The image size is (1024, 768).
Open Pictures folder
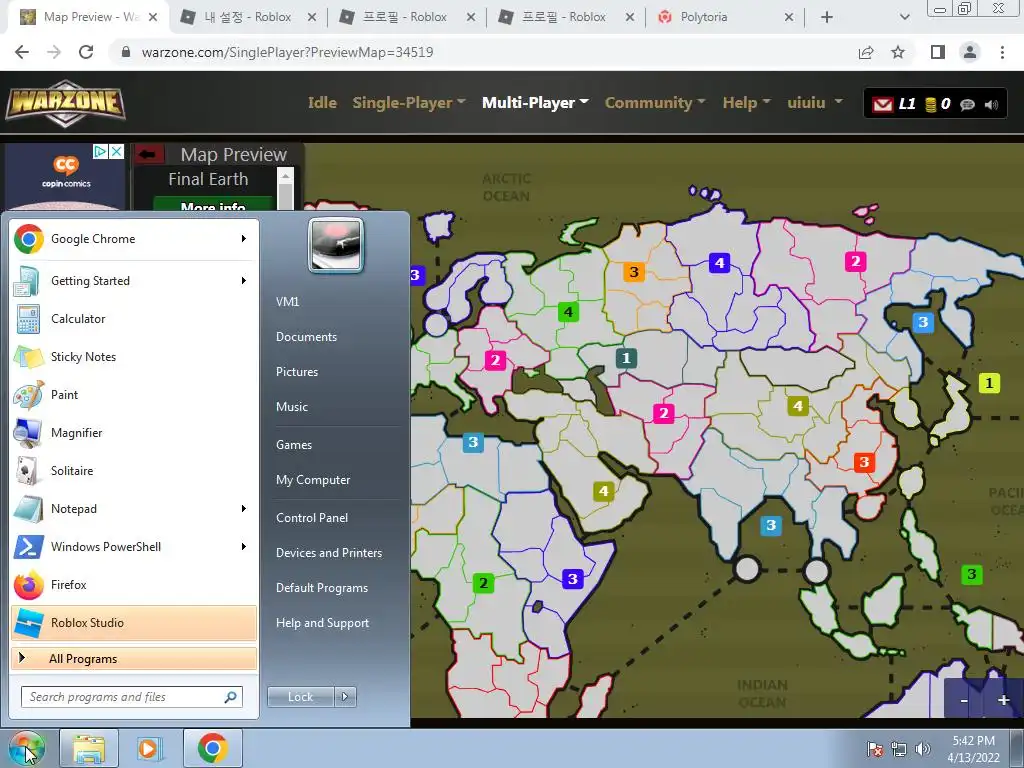297,372
